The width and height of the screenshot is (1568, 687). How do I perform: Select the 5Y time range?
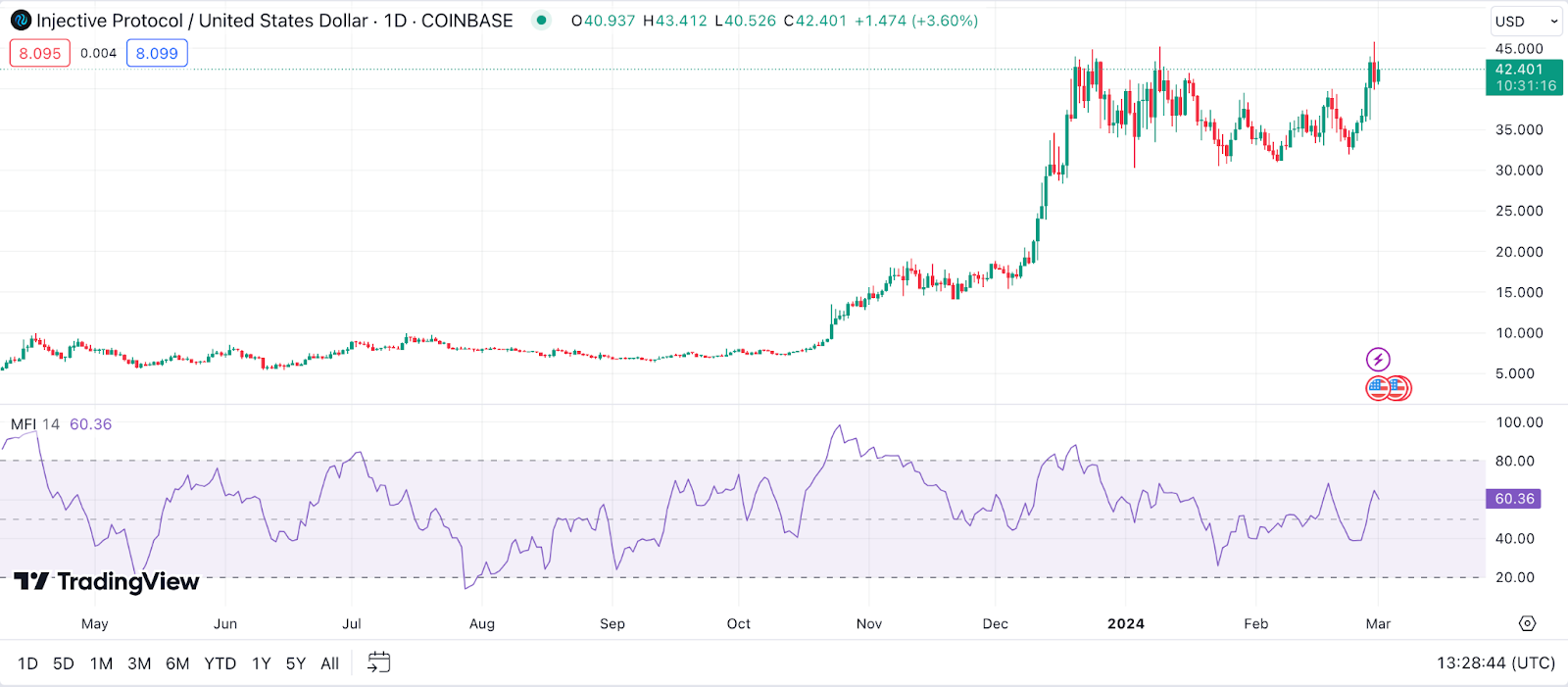point(296,663)
